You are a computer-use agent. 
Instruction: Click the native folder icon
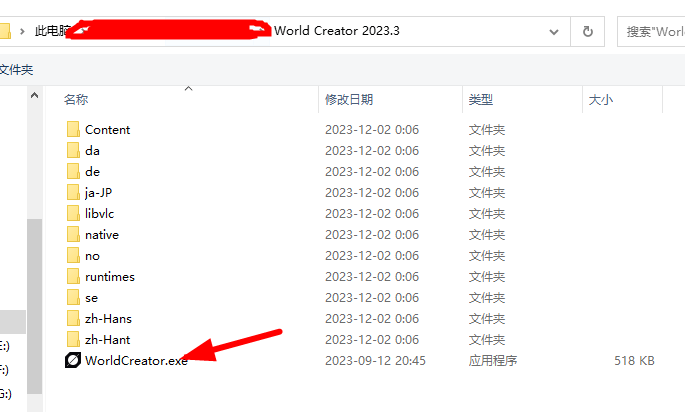73,235
